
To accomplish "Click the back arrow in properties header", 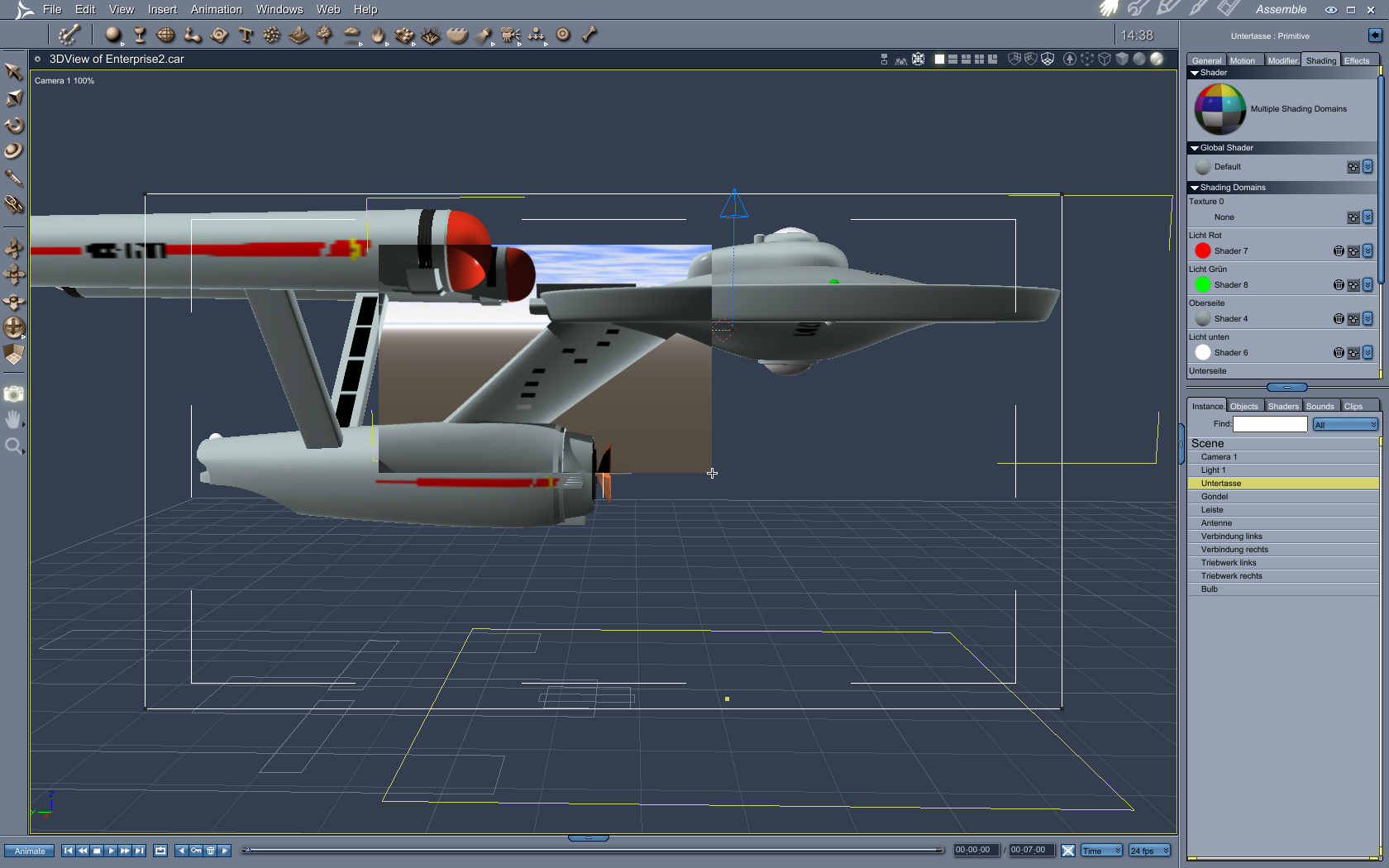I will [x=1375, y=35].
